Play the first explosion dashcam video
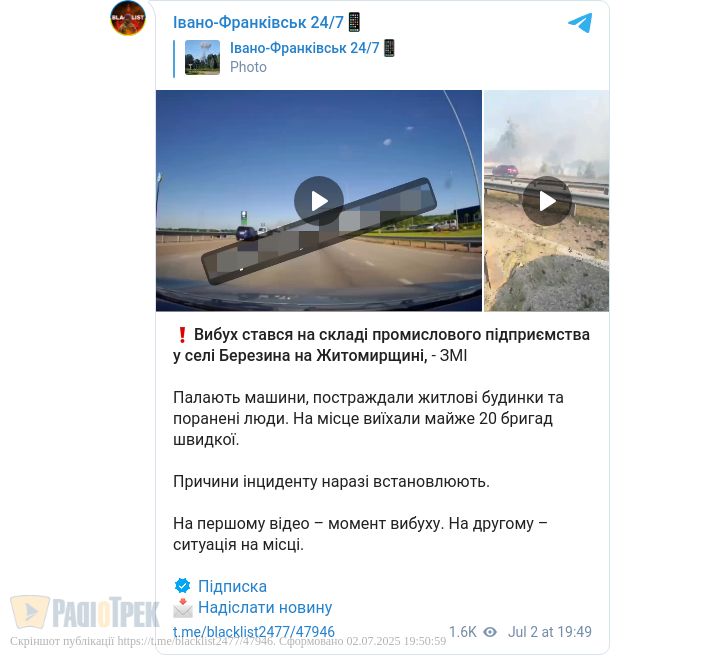 click(x=319, y=201)
